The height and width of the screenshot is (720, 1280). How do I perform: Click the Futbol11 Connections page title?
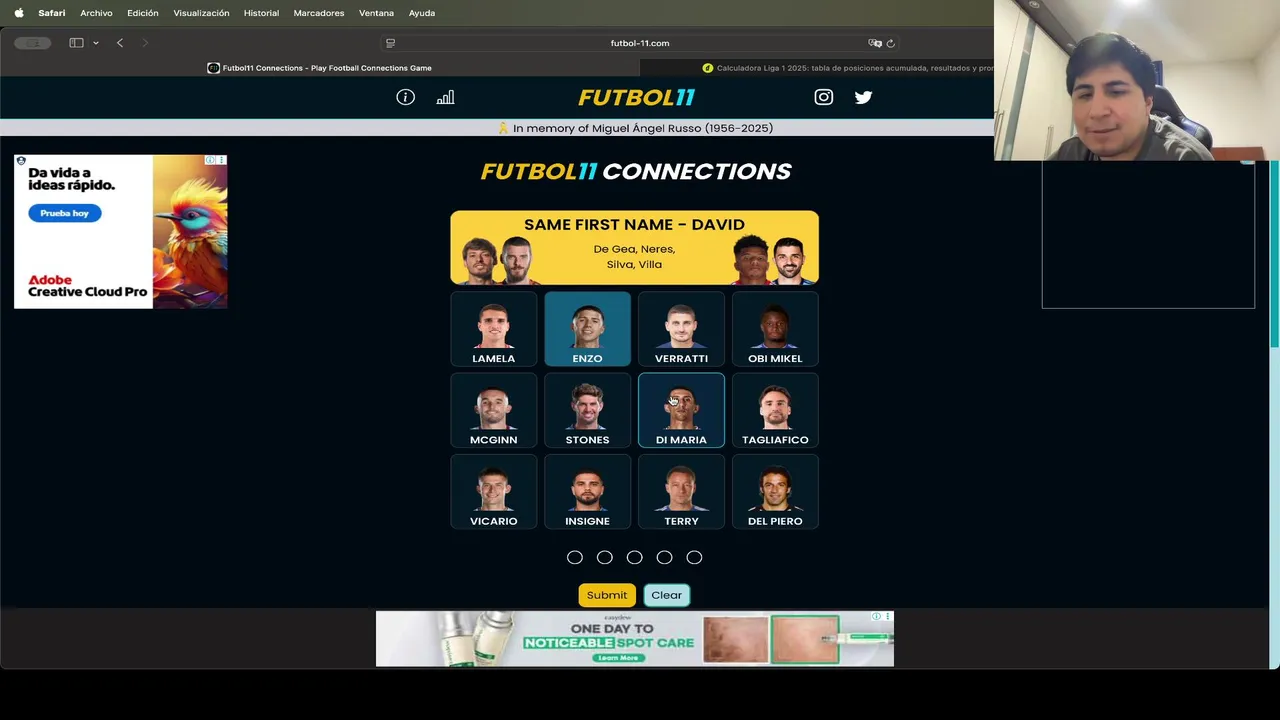pos(636,171)
